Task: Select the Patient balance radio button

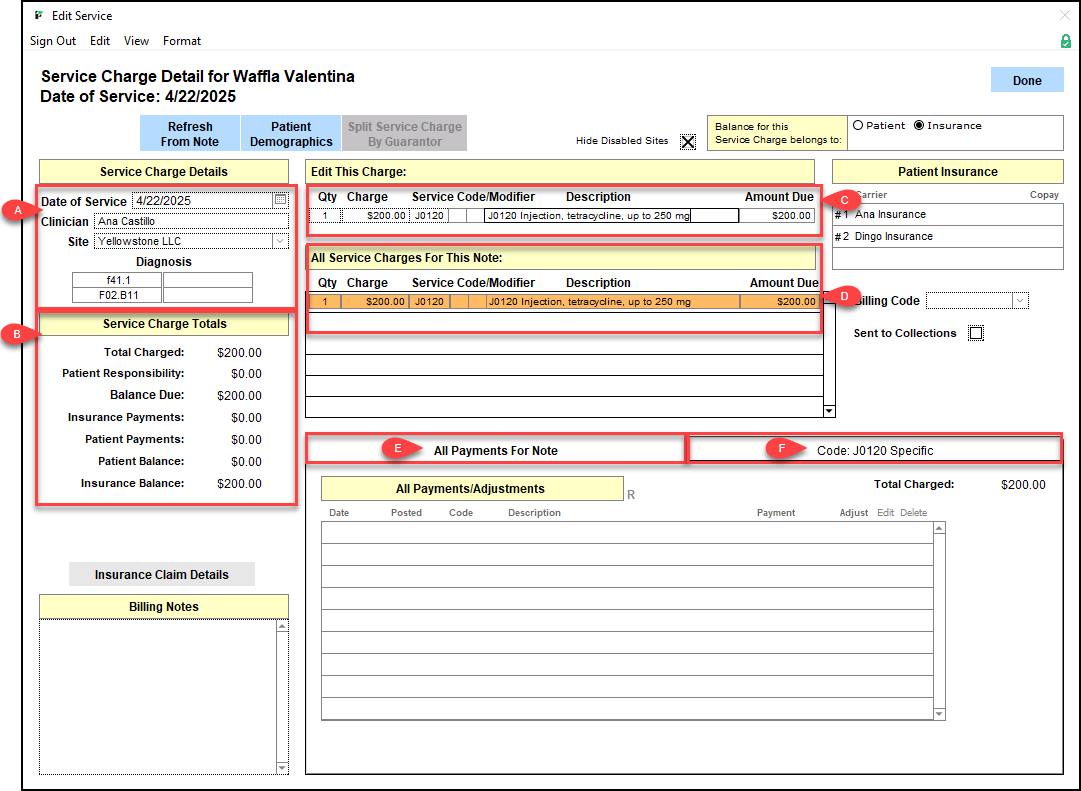Action: pos(858,126)
